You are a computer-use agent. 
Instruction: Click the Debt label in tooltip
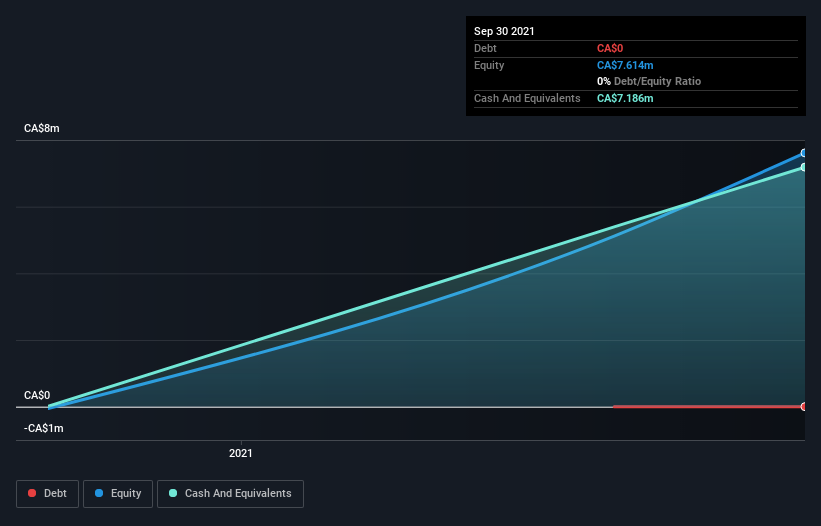point(485,48)
